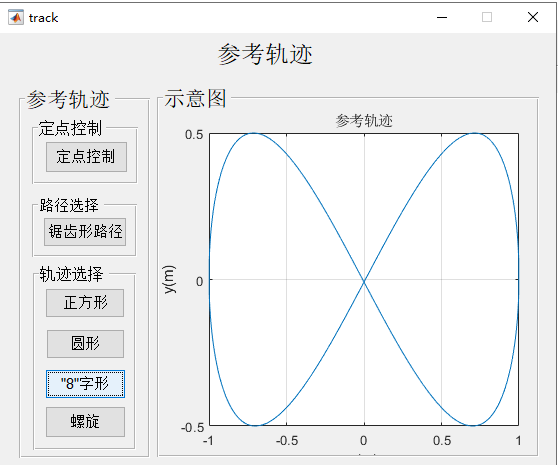
Task: Click the 定点控制 group label
Action: click(70, 128)
